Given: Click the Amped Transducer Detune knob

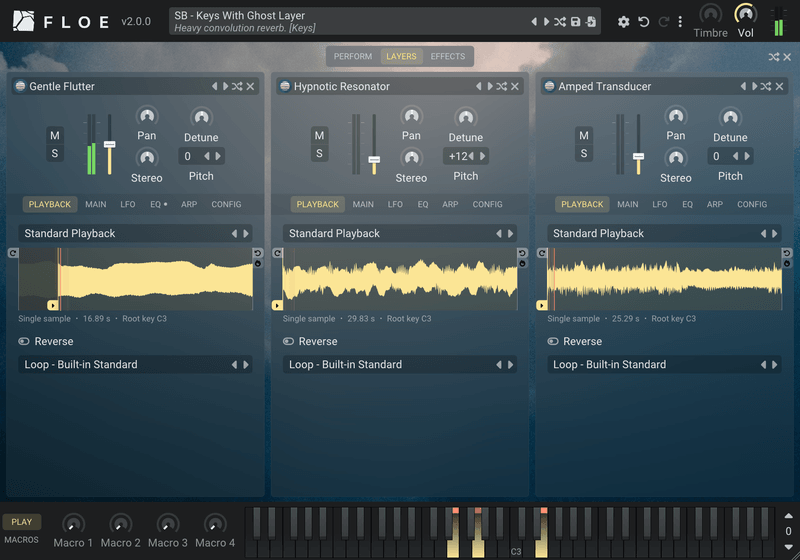Looking at the screenshot, I should pyautogui.click(x=730, y=118).
